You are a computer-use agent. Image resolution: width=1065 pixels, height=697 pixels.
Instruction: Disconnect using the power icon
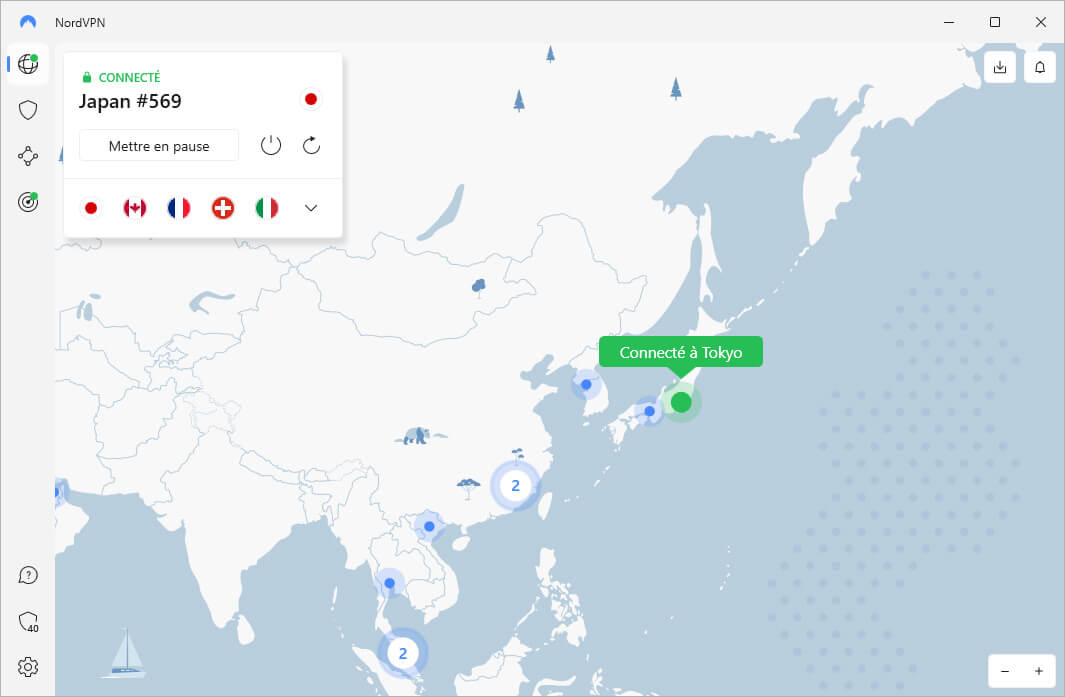tap(270, 145)
